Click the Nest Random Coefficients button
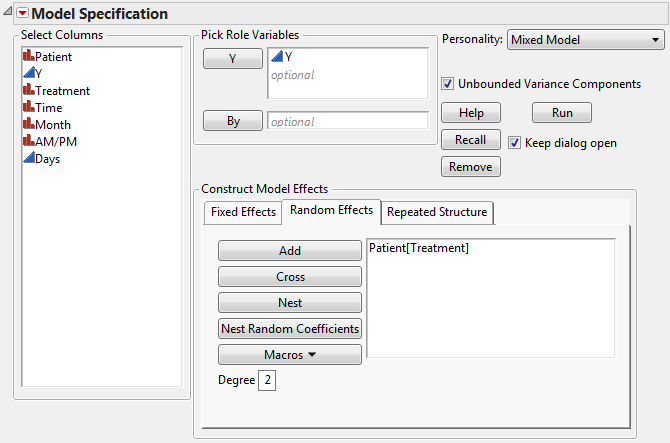670x443 pixels. pyautogui.click(x=289, y=329)
